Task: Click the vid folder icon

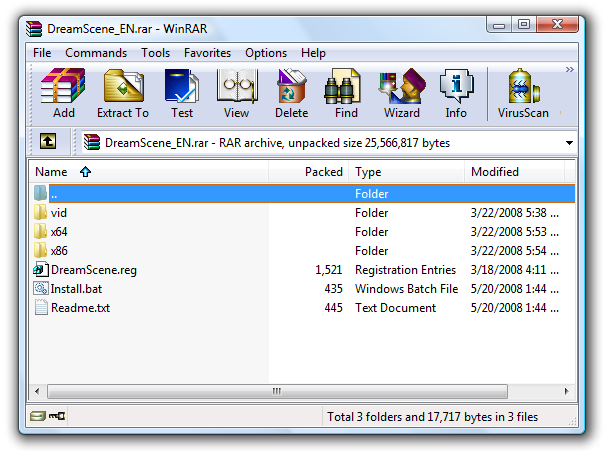Action: click(40, 212)
